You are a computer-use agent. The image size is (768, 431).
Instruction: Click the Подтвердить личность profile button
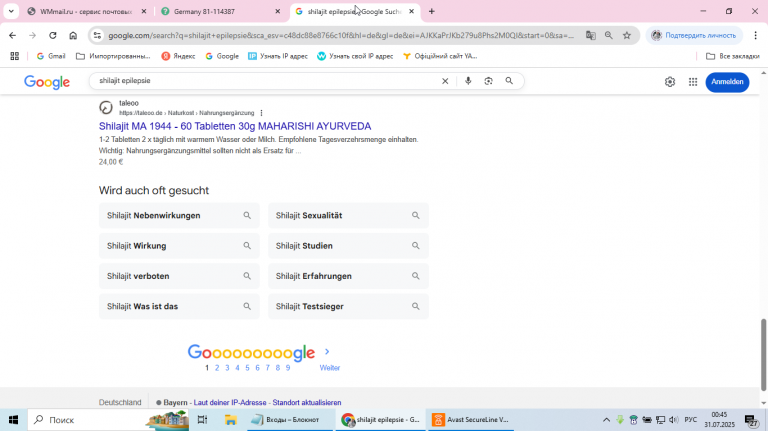pos(694,35)
